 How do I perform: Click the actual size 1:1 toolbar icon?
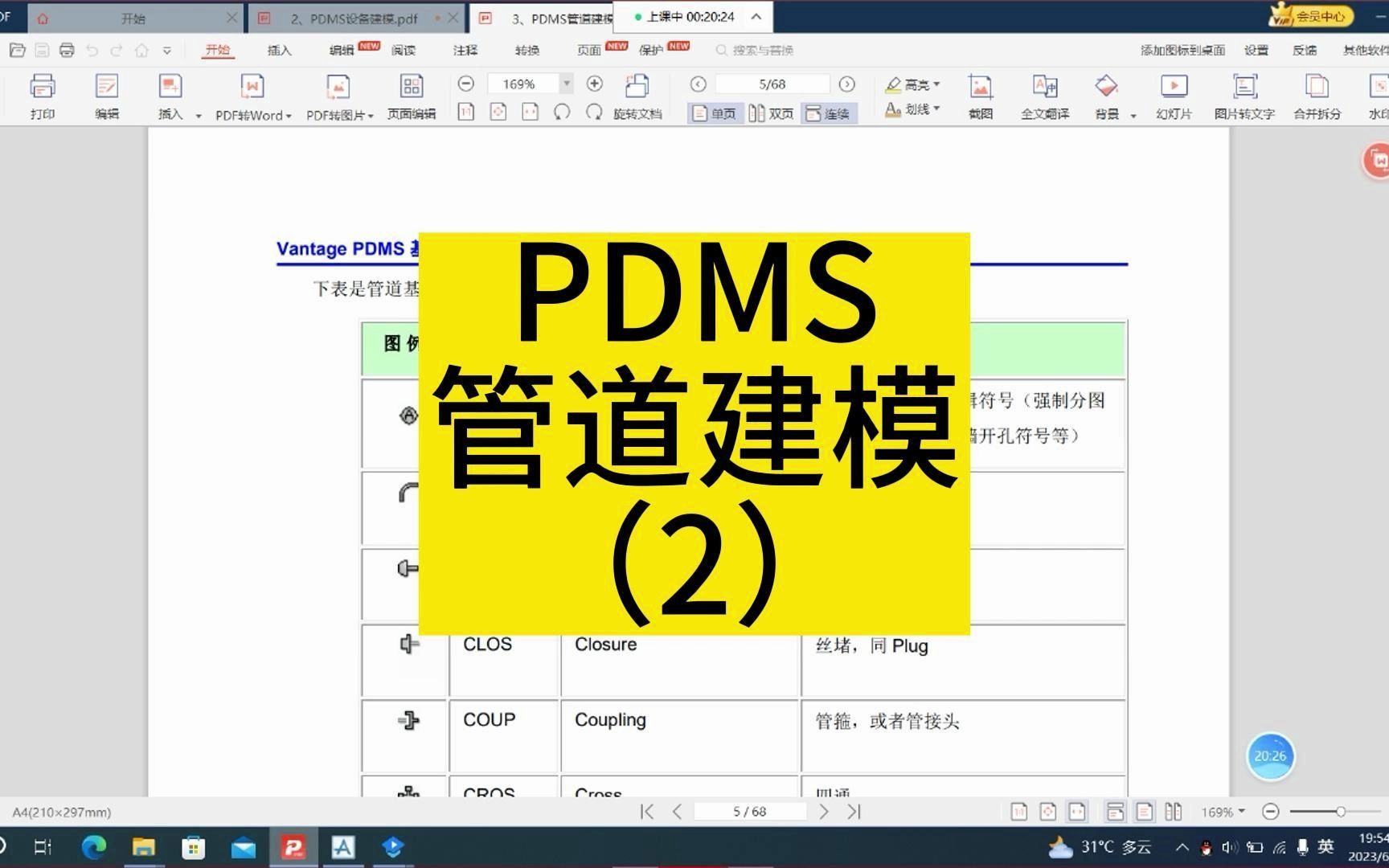tap(465, 112)
